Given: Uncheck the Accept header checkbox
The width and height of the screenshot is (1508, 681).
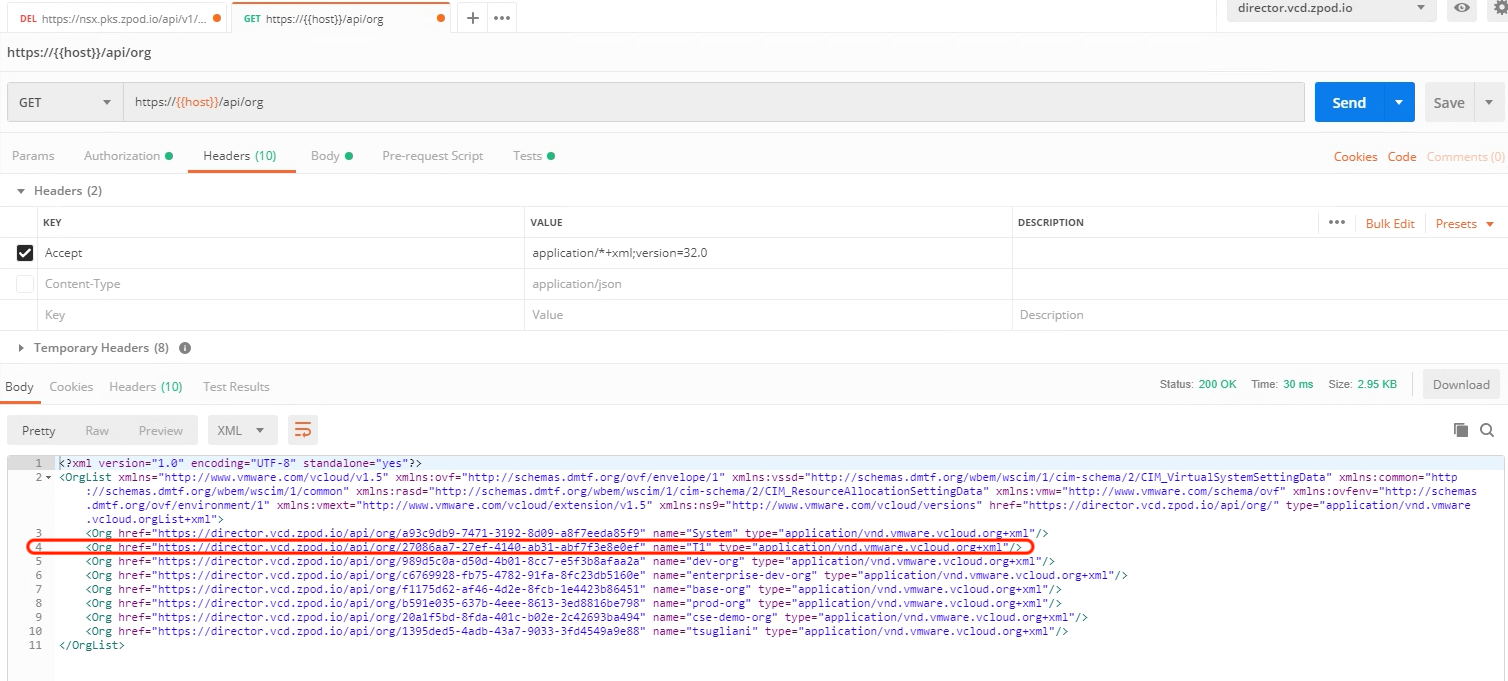Looking at the screenshot, I should pyautogui.click(x=25, y=253).
